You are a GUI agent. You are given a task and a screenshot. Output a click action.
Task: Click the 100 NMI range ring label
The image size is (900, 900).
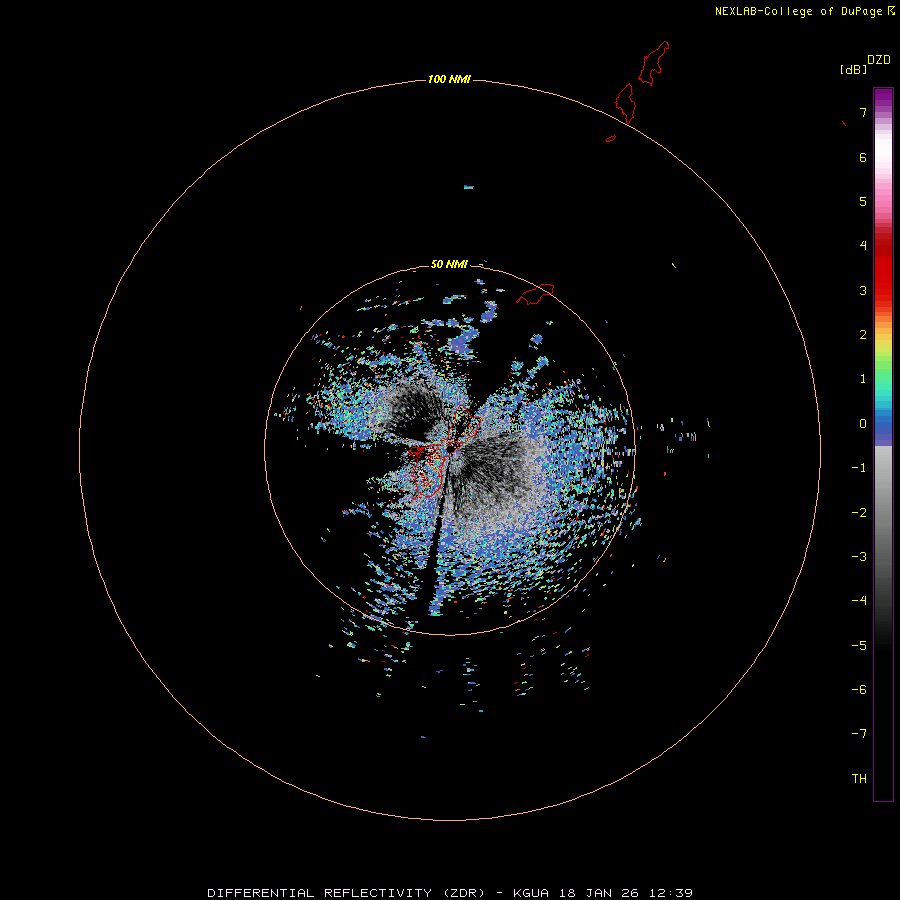click(x=449, y=79)
